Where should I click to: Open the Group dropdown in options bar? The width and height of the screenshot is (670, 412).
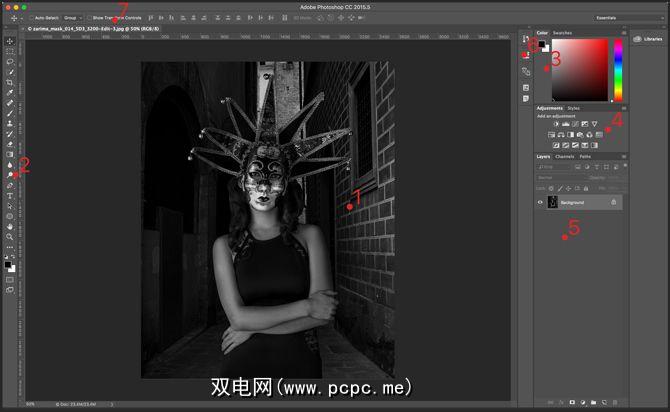pos(72,18)
